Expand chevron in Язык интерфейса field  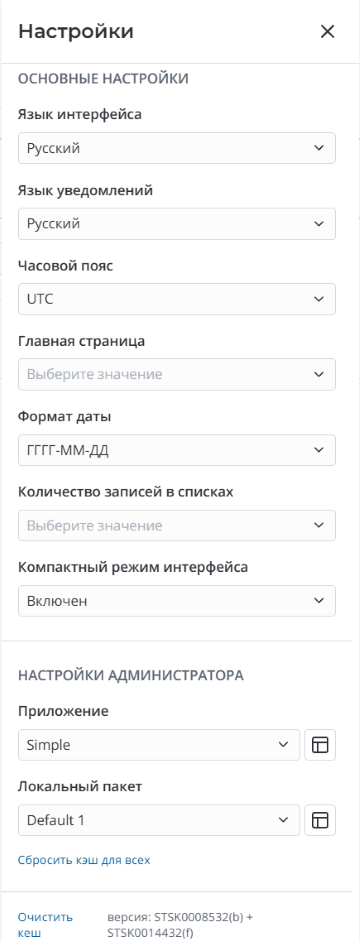(319, 148)
